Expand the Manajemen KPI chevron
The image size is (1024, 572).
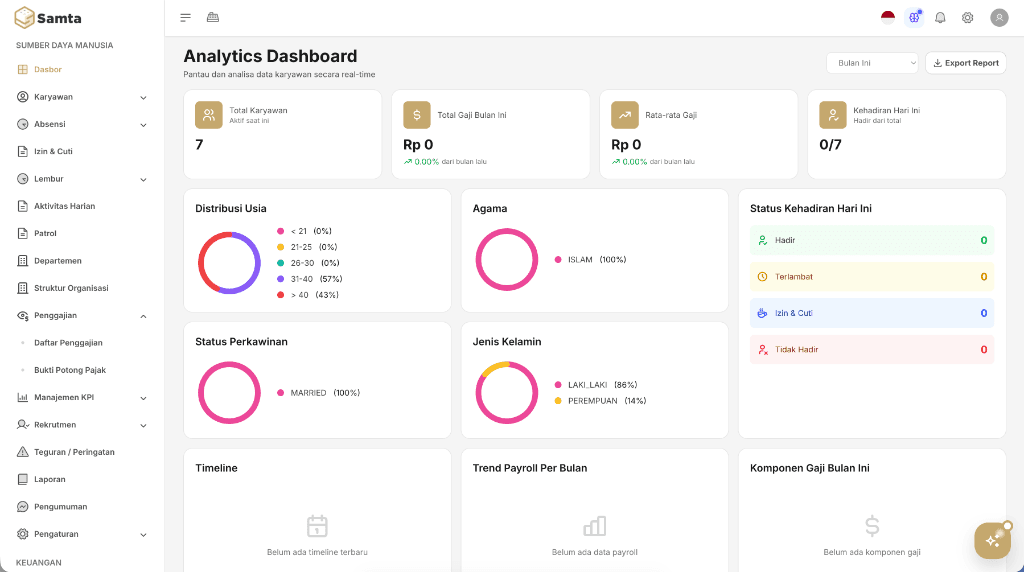point(143,398)
